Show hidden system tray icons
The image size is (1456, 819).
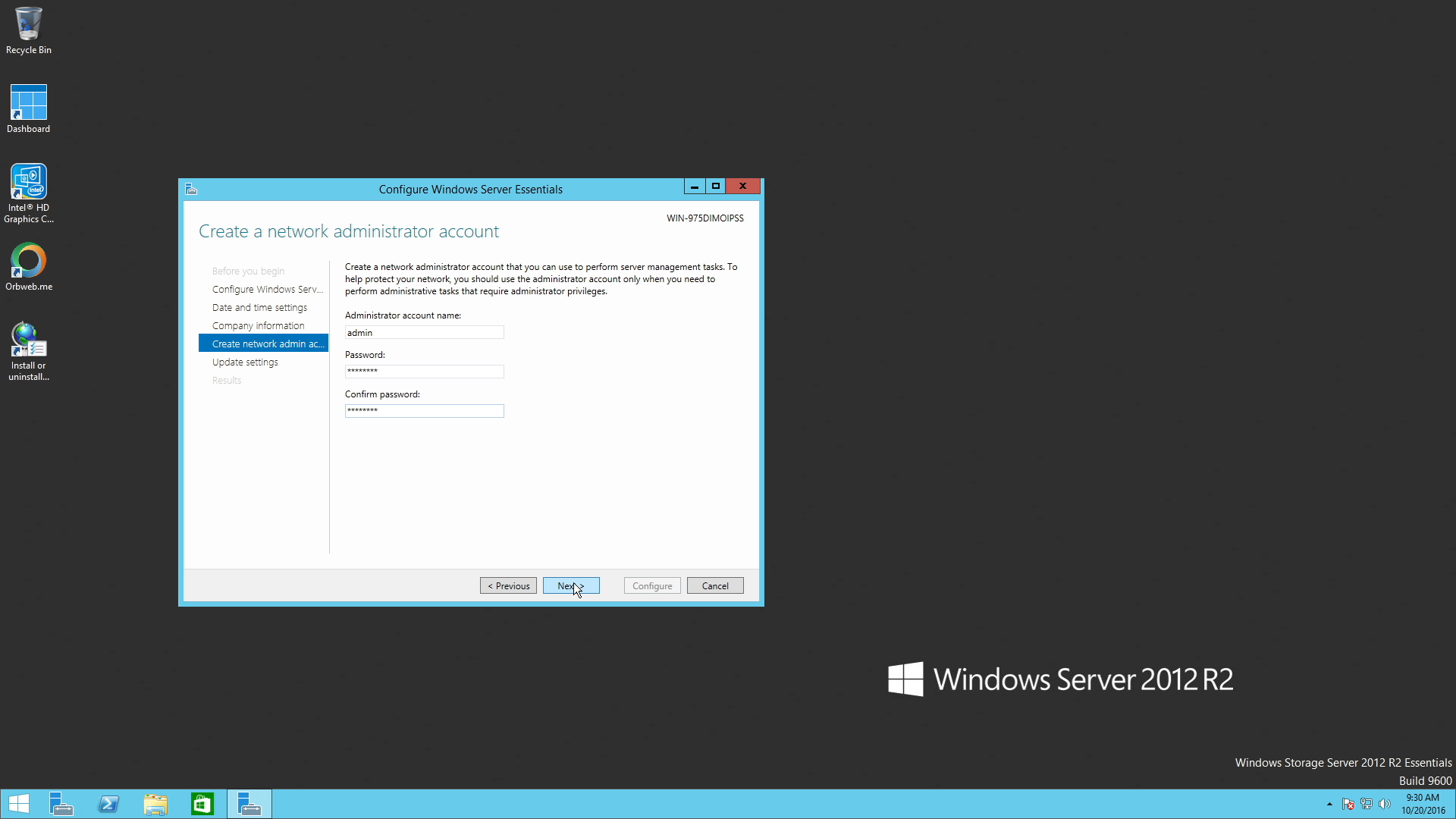tap(1329, 804)
